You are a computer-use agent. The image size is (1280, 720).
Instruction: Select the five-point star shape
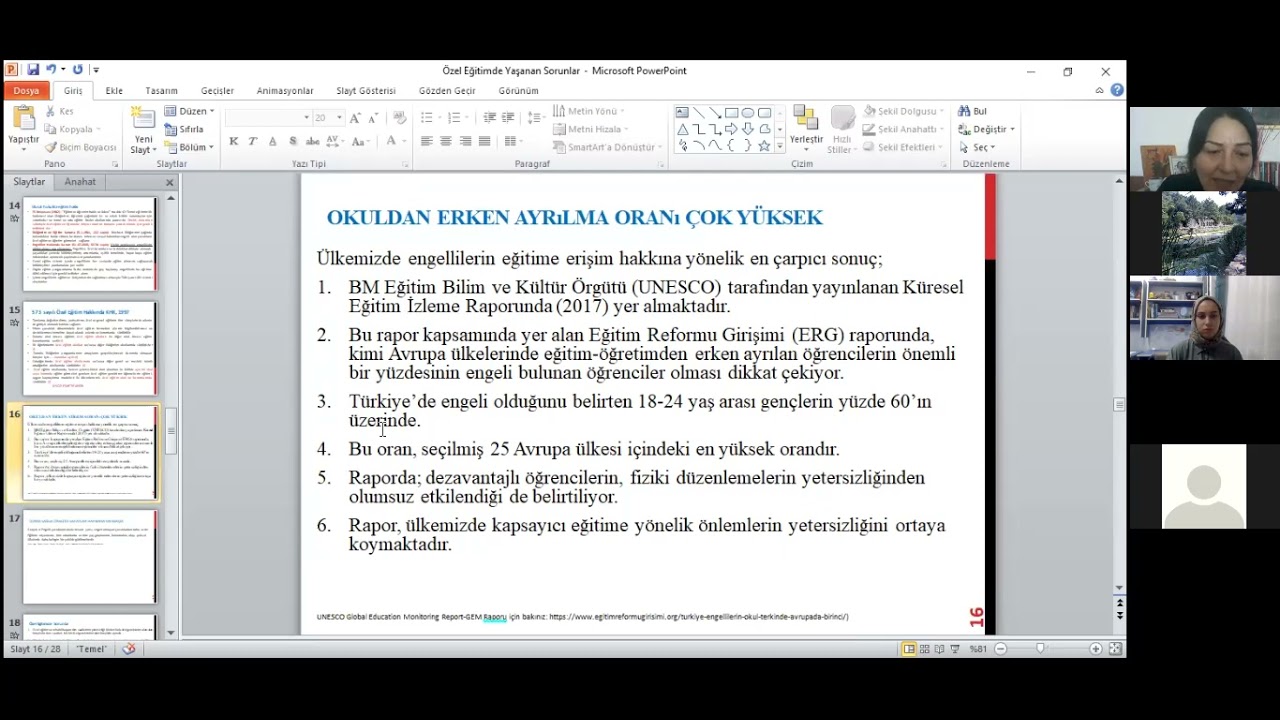(764, 145)
